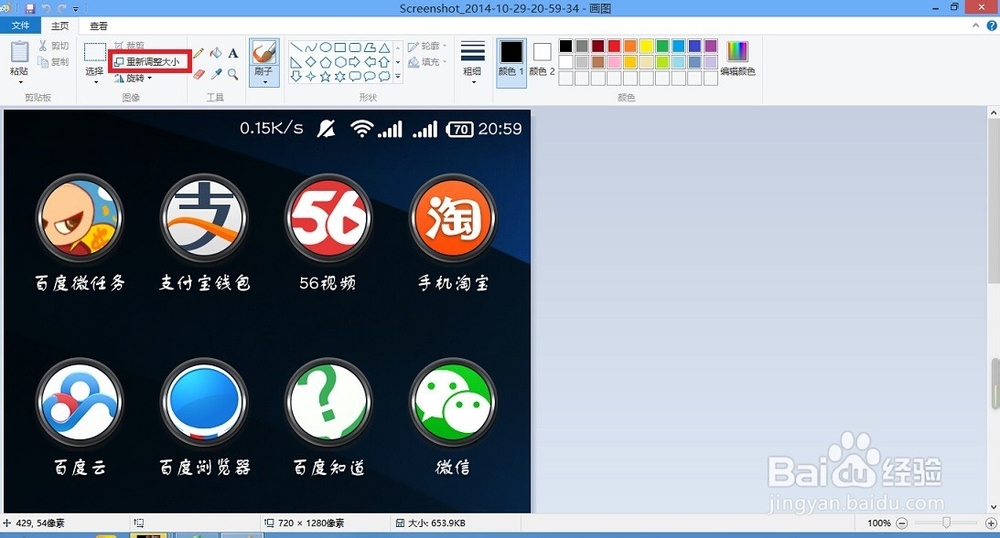Click the file size text 大小: 653.9KB
The height and width of the screenshot is (538, 1000).
pos(436,523)
